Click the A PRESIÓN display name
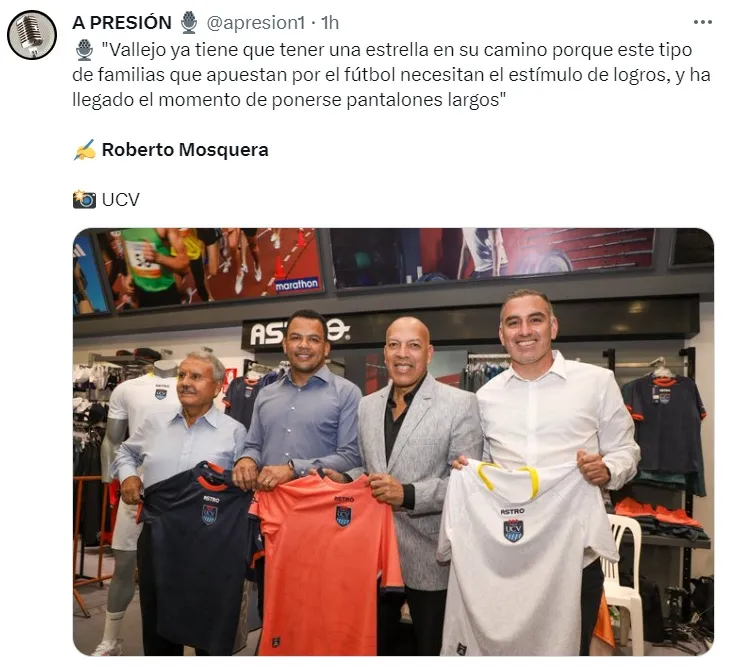 (x=122, y=22)
